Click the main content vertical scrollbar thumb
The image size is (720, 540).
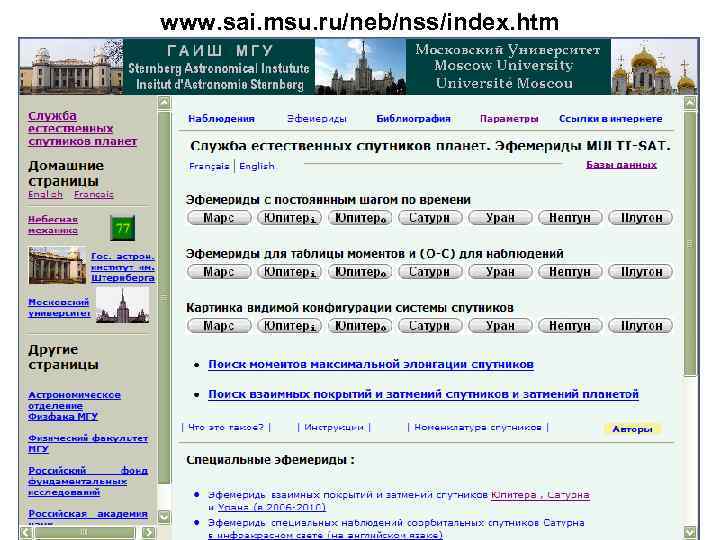pos(690,244)
